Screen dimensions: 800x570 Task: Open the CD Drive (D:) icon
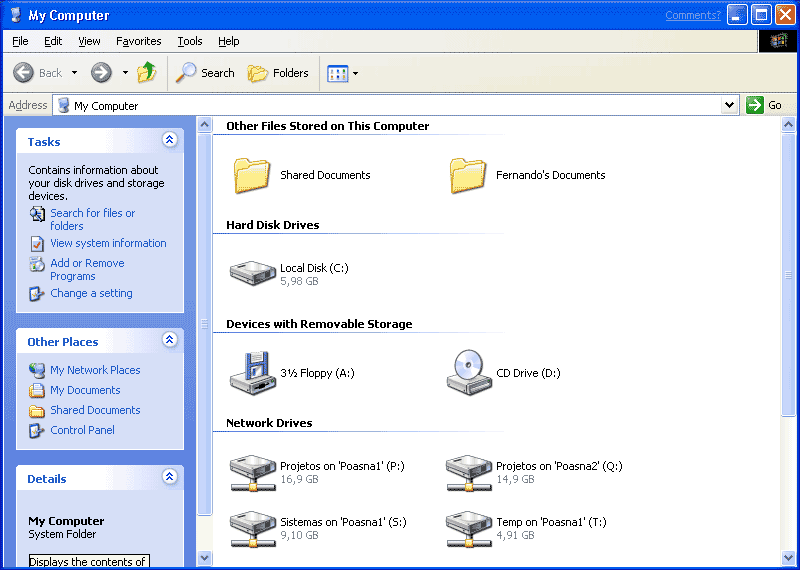pyautogui.click(x=468, y=372)
